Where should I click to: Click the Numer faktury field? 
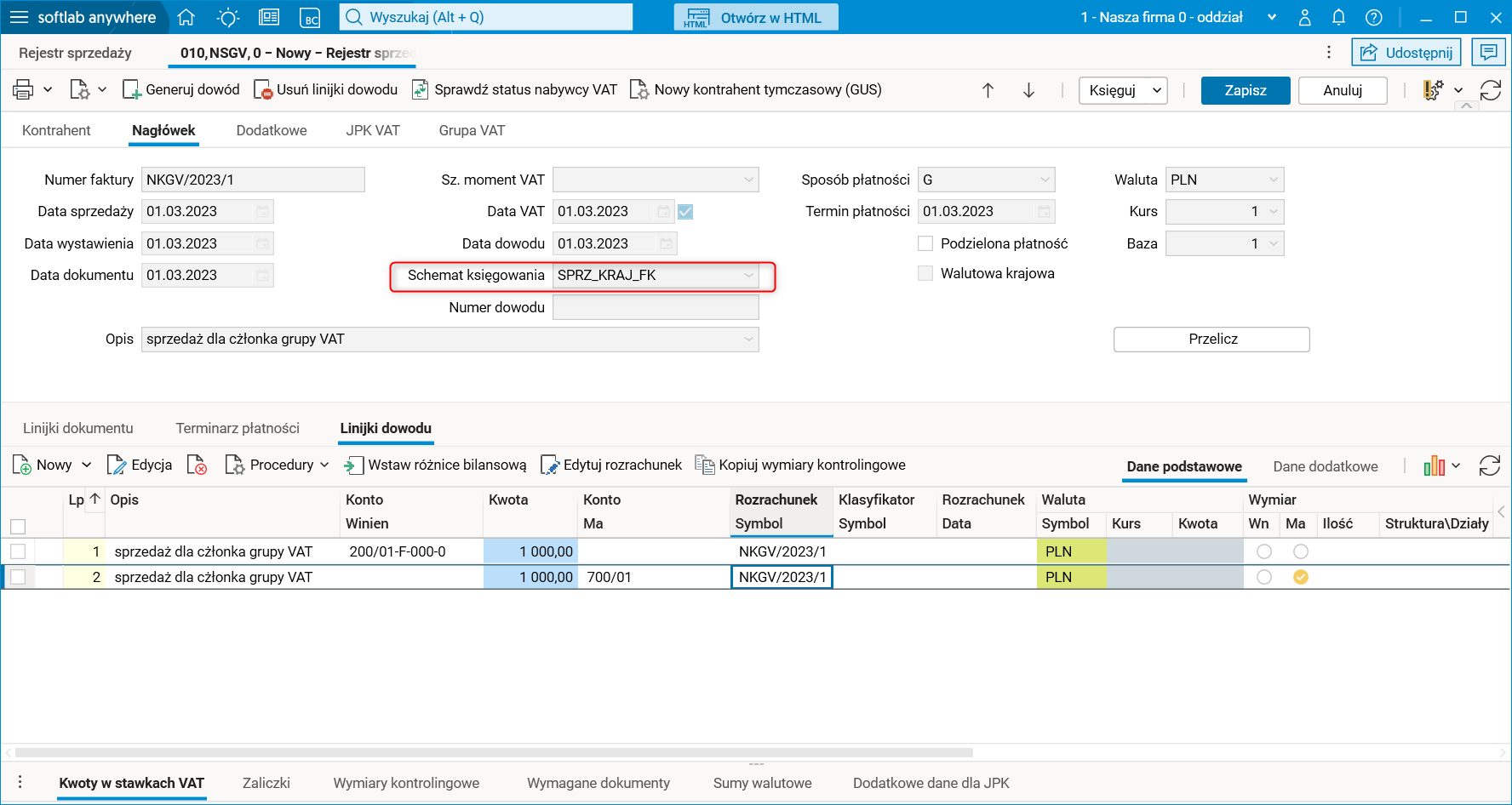pos(253,180)
